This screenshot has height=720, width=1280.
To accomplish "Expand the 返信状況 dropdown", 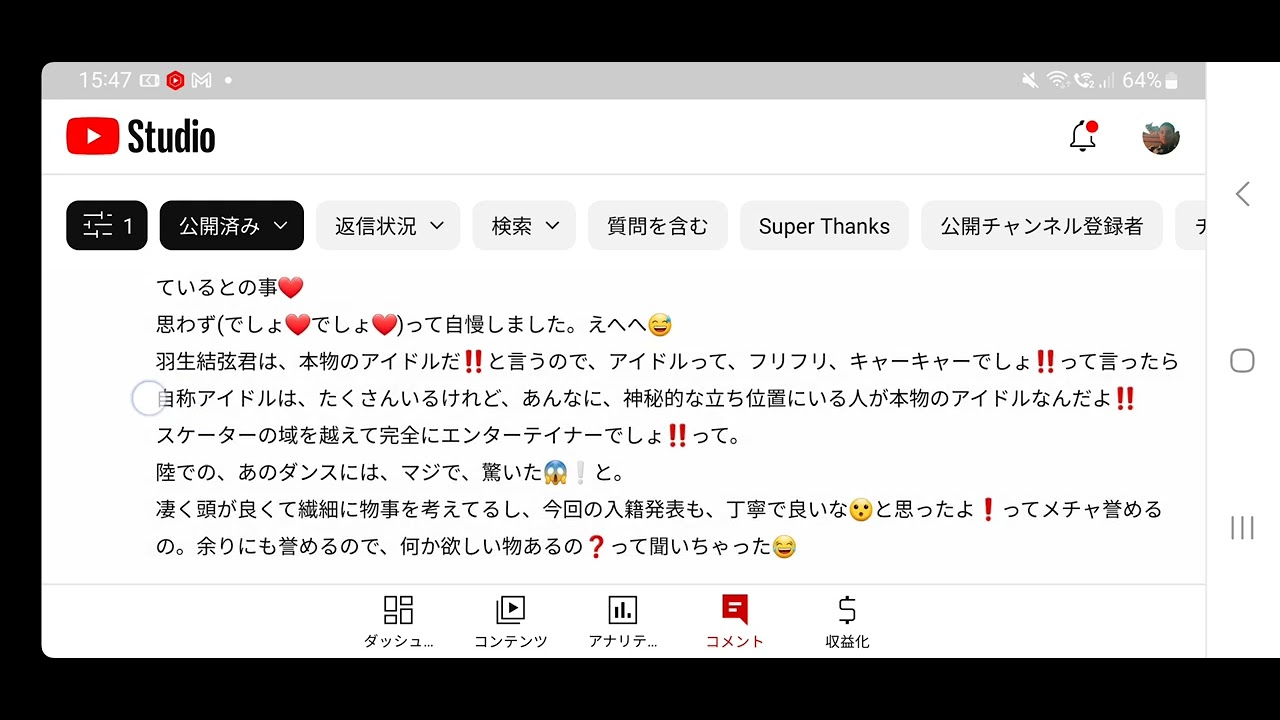I will click(x=388, y=226).
